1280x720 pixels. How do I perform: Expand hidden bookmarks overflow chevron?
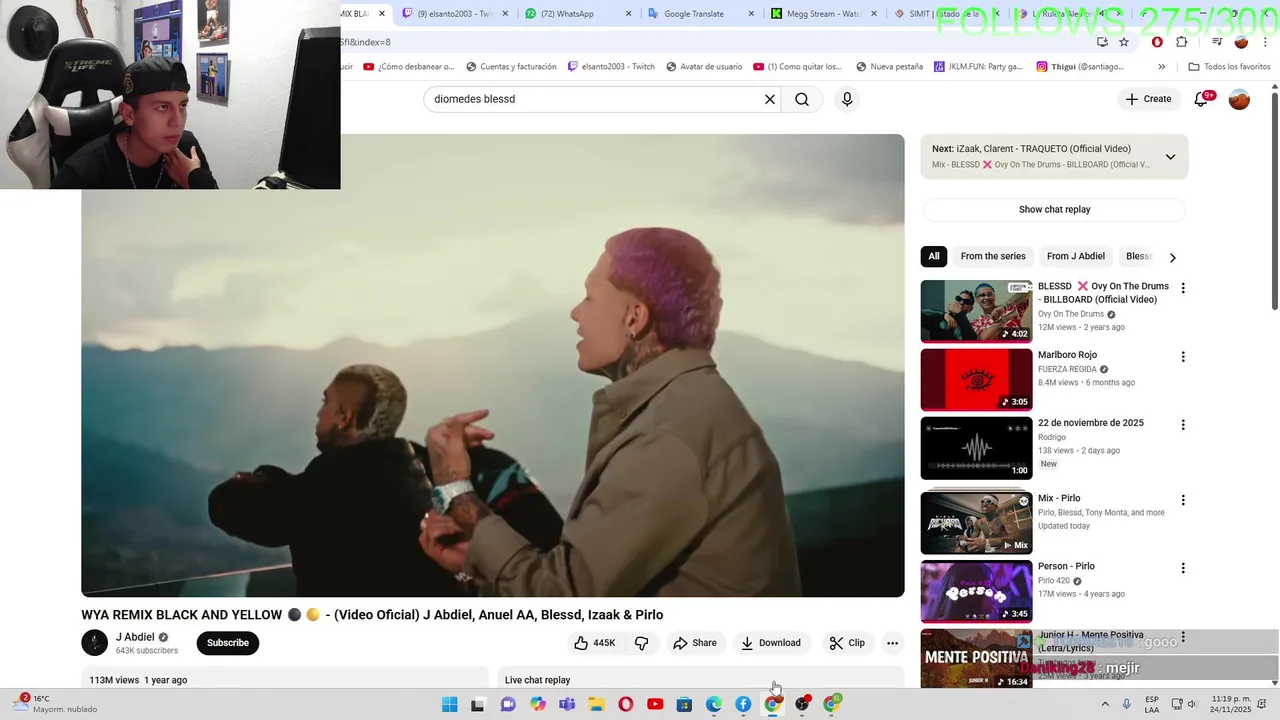pyautogui.click(x=1161, y=67)
